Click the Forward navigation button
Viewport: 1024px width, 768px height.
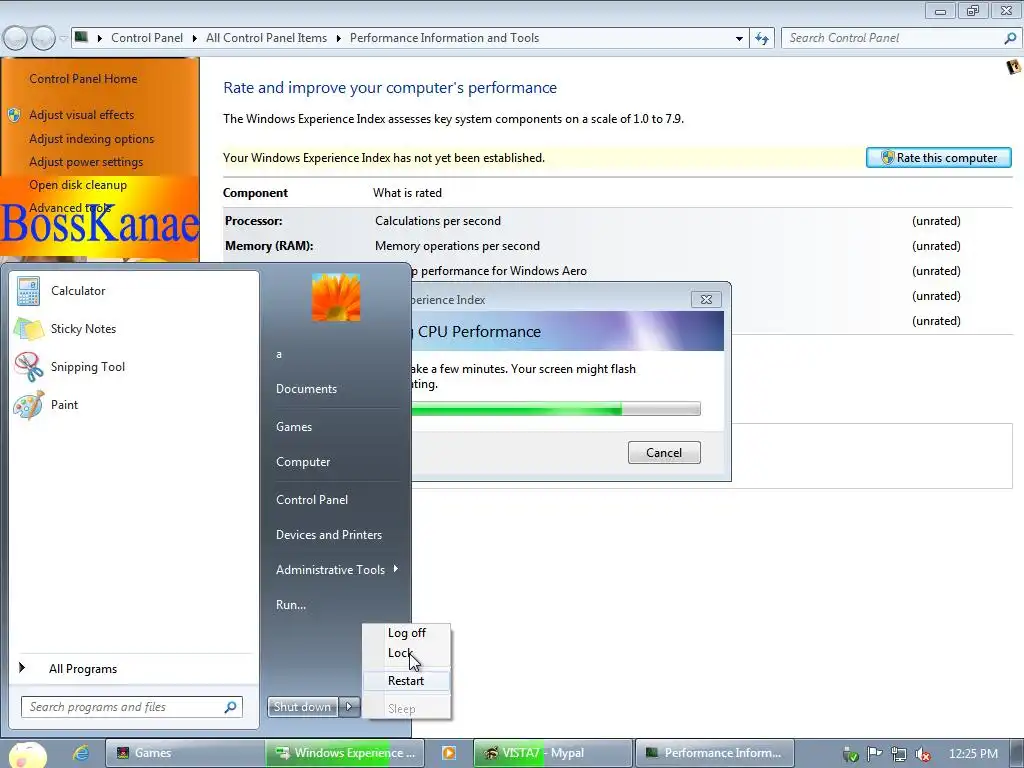pyautogui.click(x=43, y=39)
